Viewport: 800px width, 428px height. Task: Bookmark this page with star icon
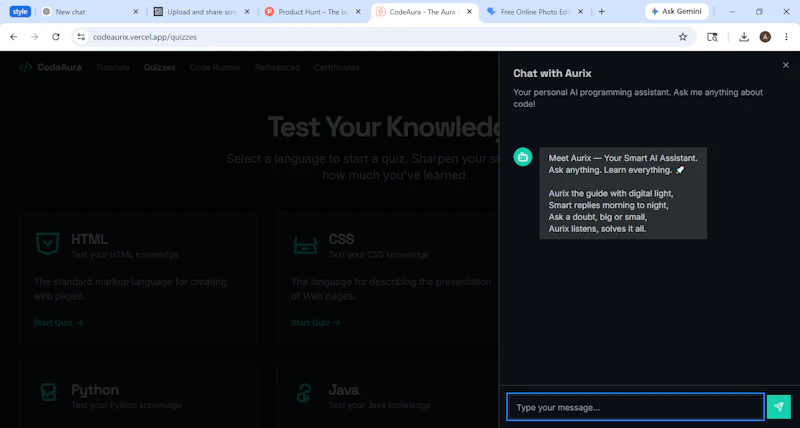point(683,37)
